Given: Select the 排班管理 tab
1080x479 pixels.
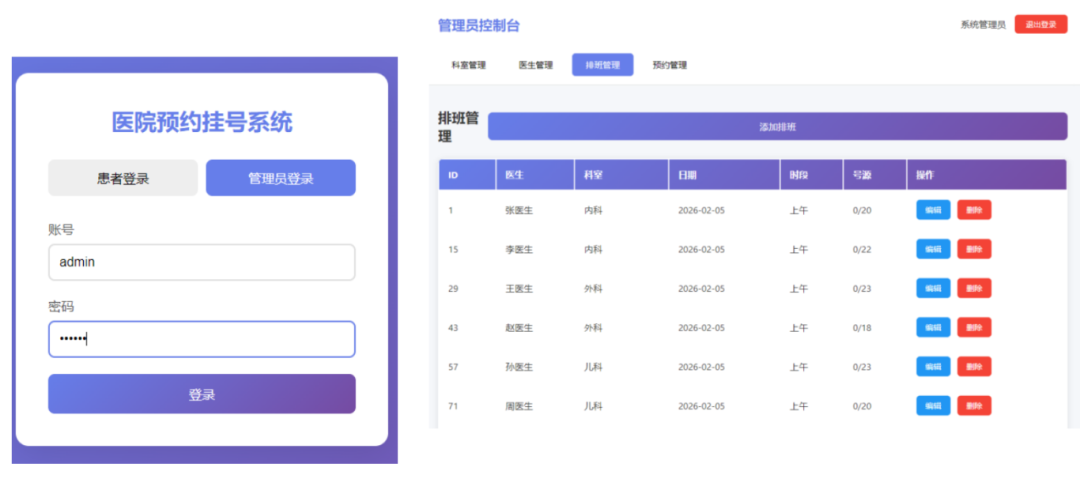Looking at the screenshot, I should (x=602, y=65).
